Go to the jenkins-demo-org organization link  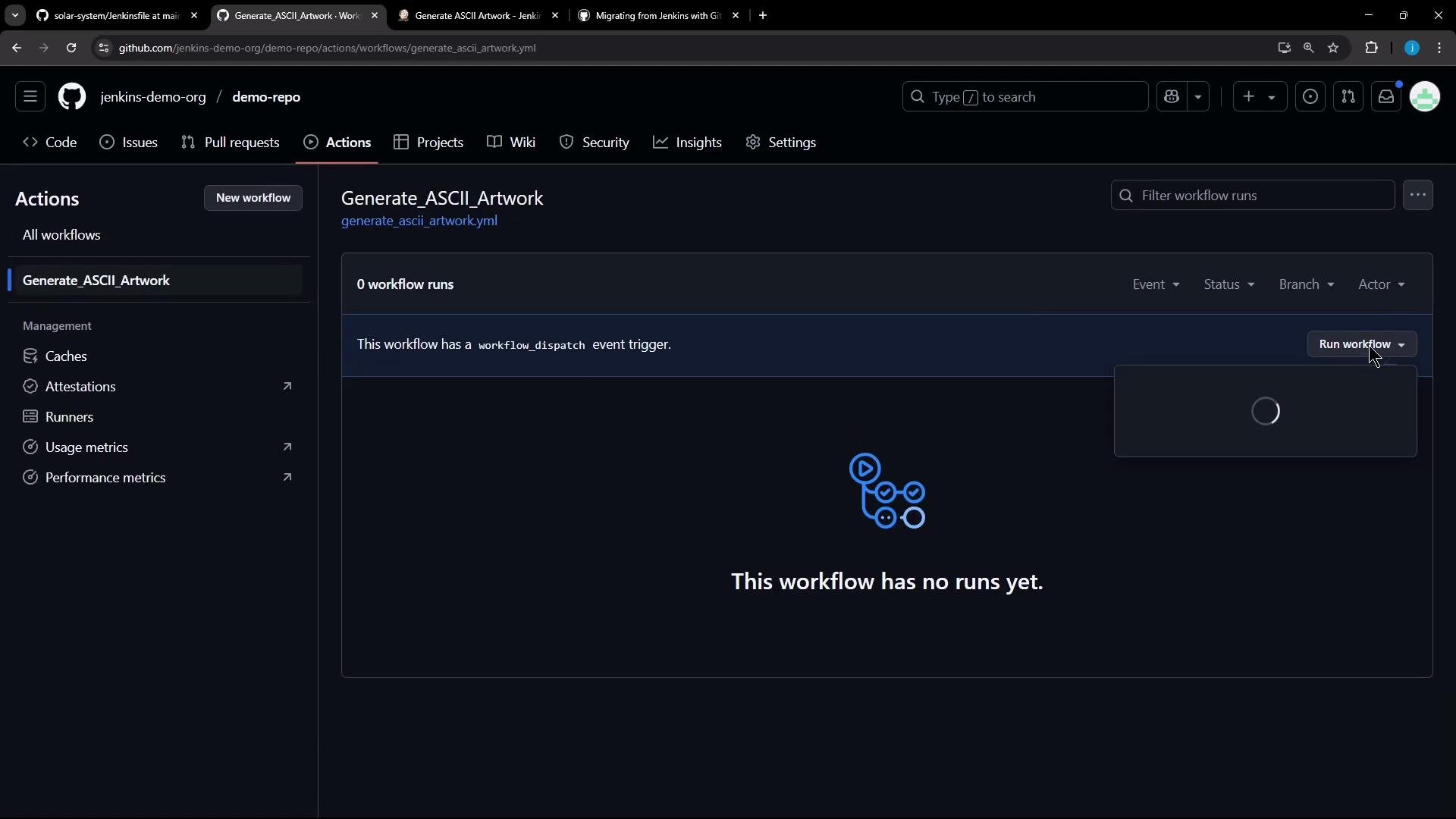(x=153, y=97)
